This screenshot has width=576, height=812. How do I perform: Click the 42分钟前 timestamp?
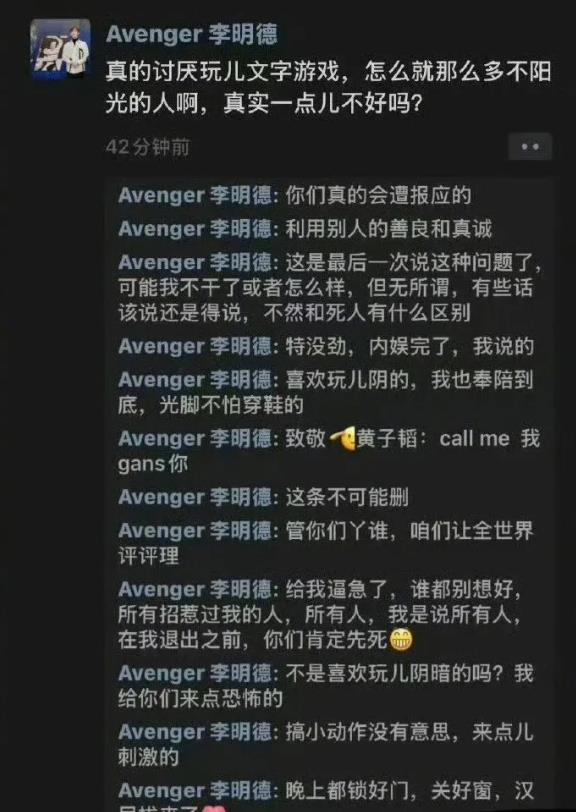click(x=148, y=148)
